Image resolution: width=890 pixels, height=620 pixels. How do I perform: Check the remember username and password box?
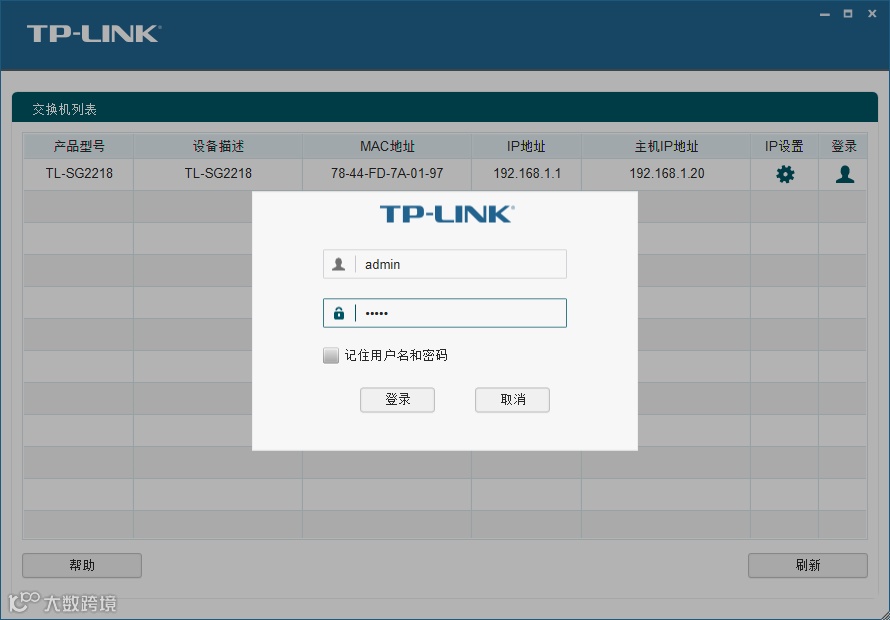coord(331,355)
